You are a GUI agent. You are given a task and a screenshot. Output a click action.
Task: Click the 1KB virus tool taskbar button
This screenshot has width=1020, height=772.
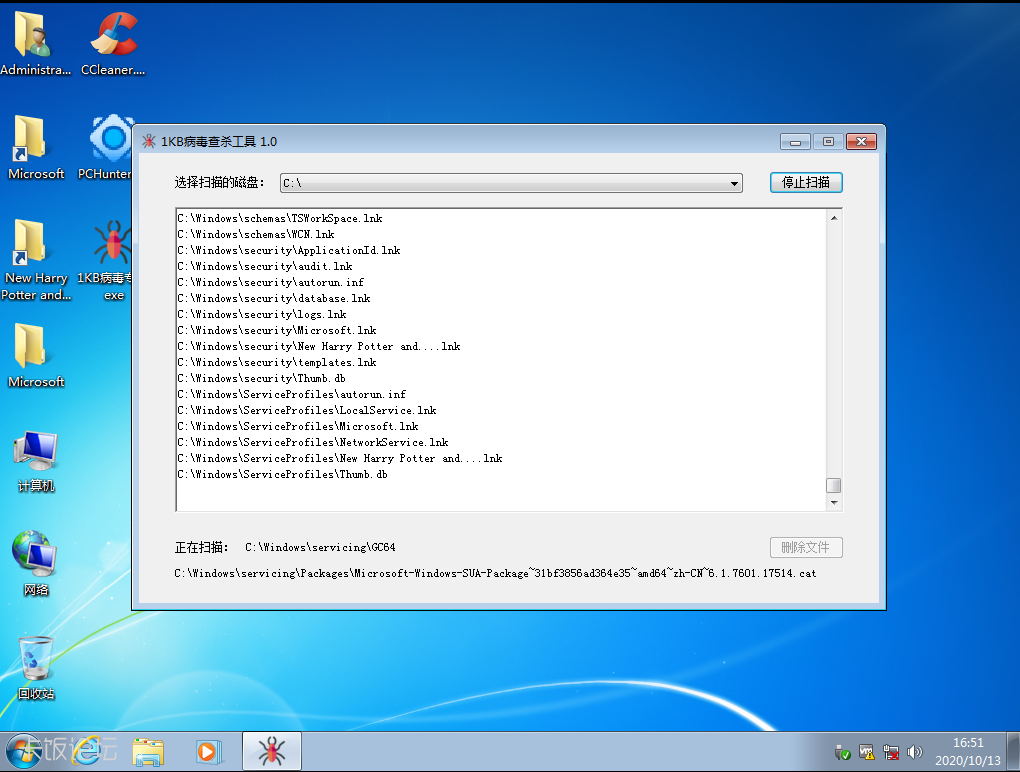272,752
